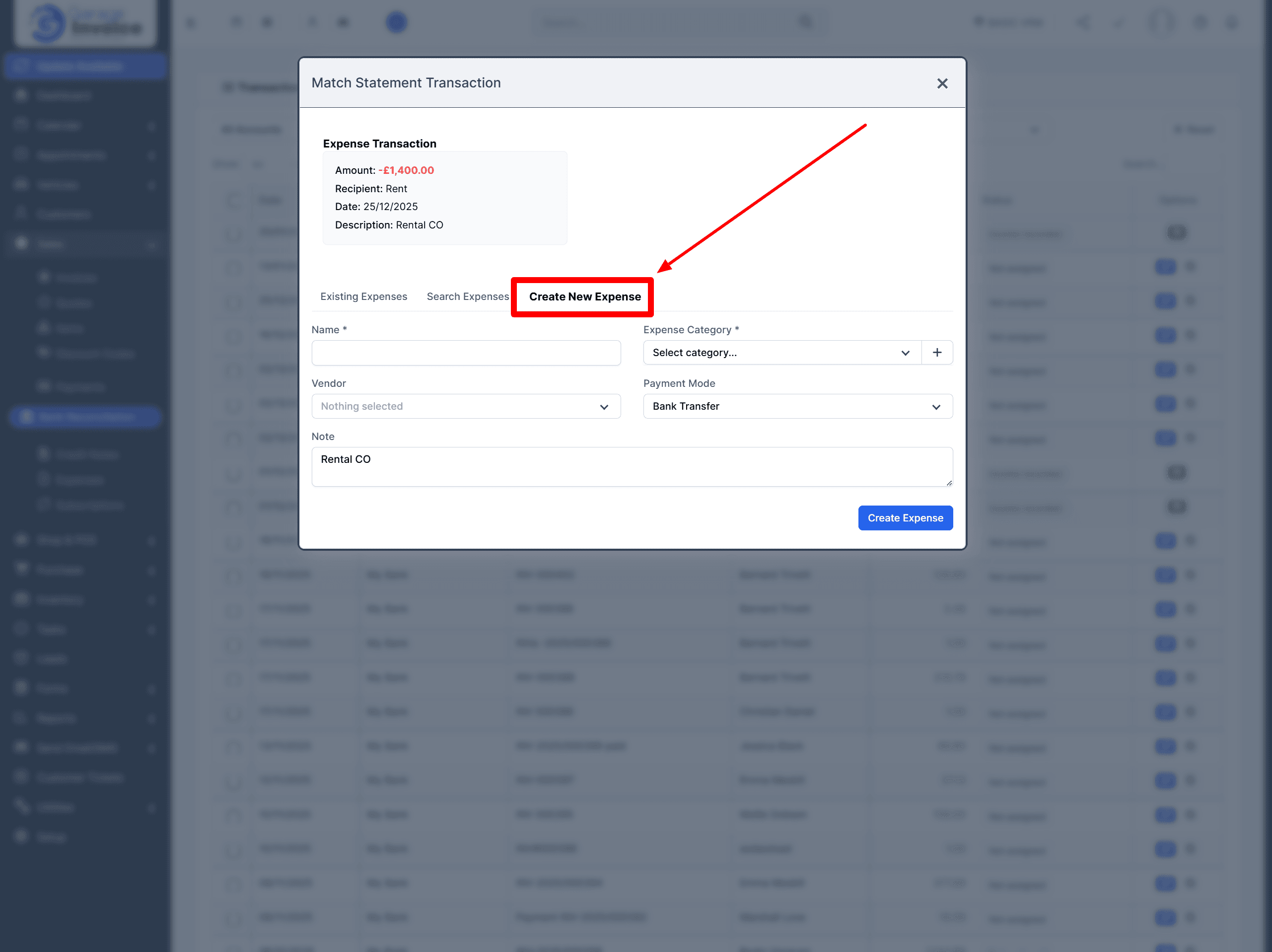This screenshot has height=952, width=1272.
Task: Switch to the Existing Expenses tab
Action: [x=363, y=296]
